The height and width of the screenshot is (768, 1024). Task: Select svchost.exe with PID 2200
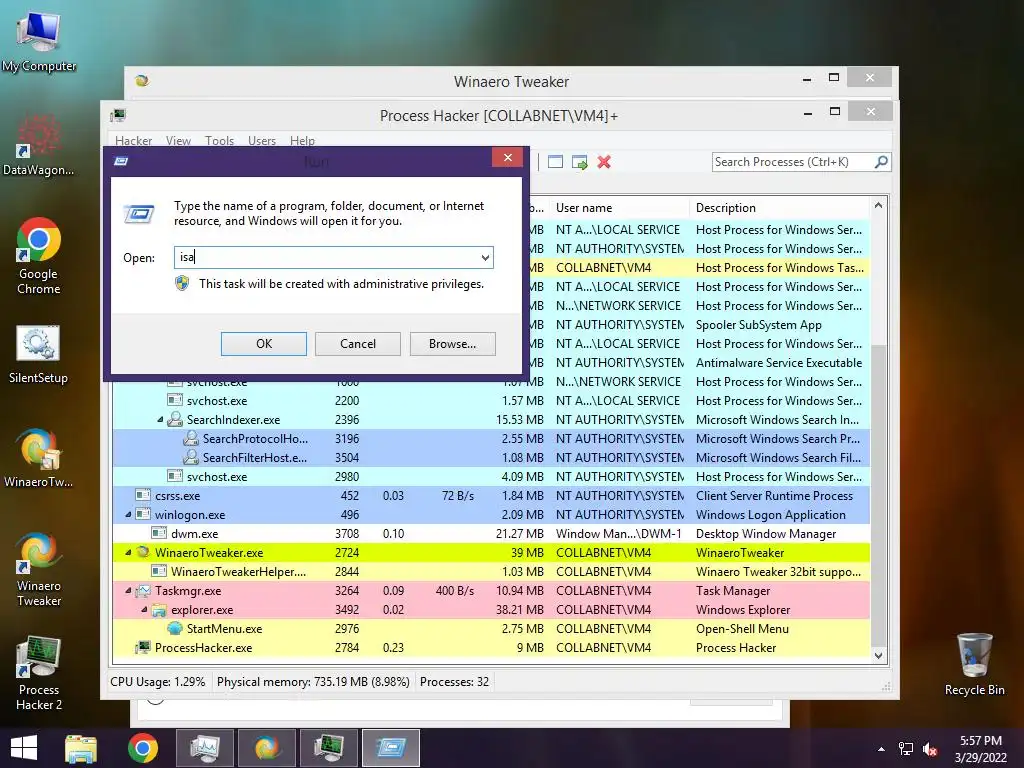point(491,401)
